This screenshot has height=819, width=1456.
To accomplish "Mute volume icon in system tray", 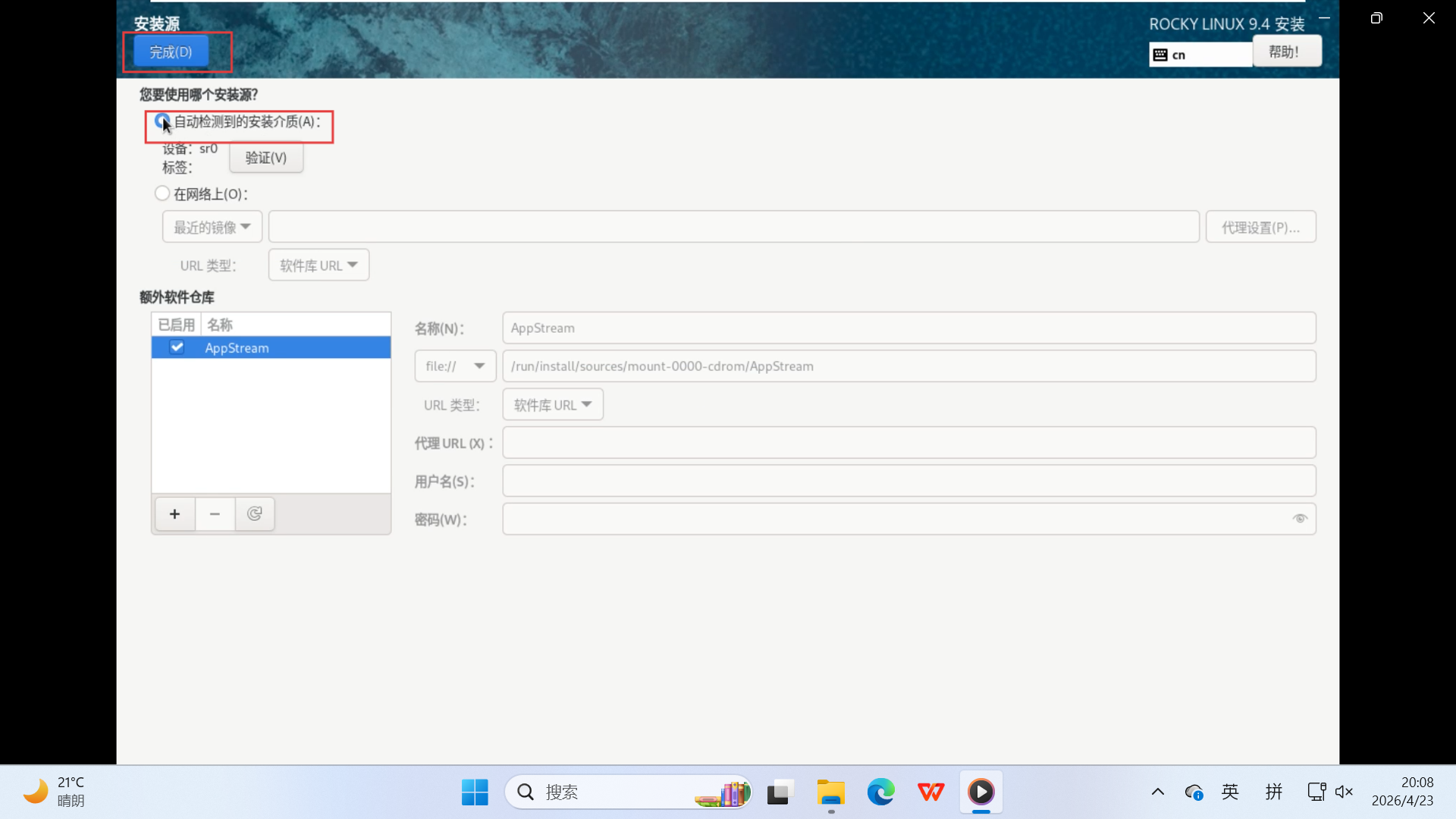I will 1344,792.
